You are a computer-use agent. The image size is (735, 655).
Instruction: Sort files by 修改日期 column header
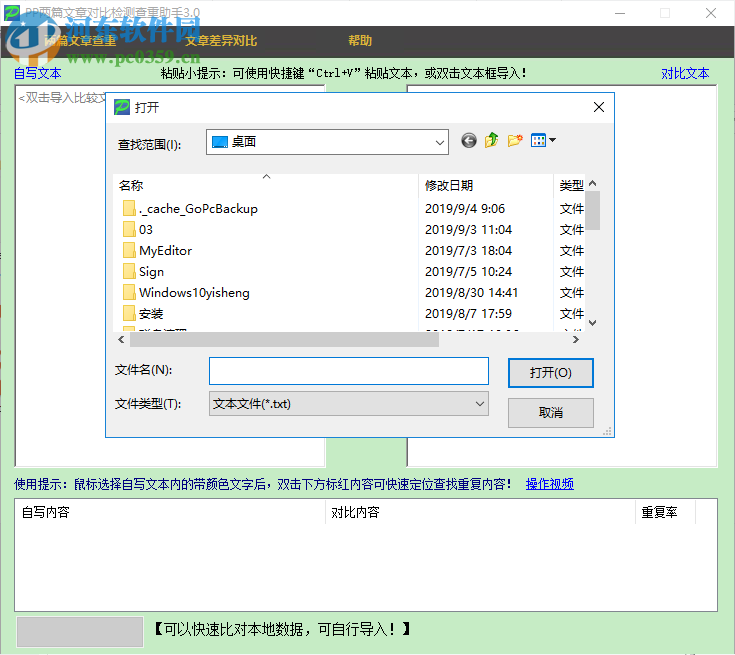pos(486,186)
